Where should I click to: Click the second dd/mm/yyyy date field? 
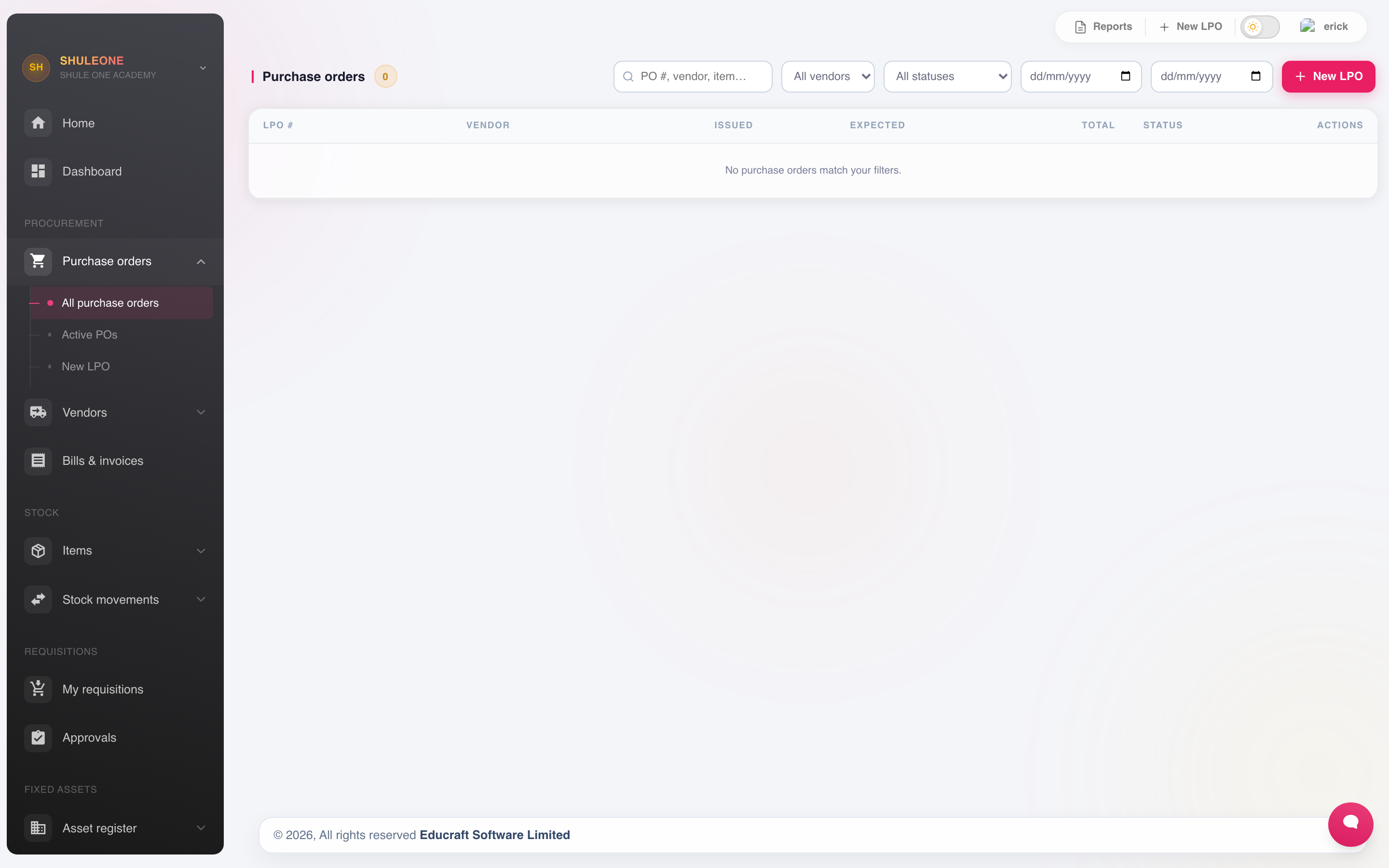coord(1211,76)
